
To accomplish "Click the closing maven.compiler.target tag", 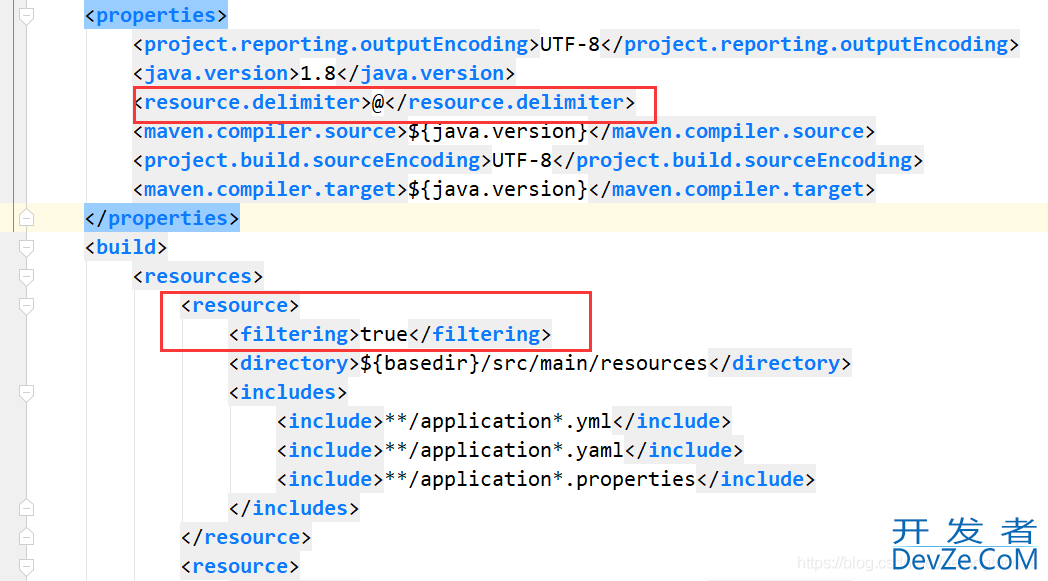I will [x=732, y=189].
